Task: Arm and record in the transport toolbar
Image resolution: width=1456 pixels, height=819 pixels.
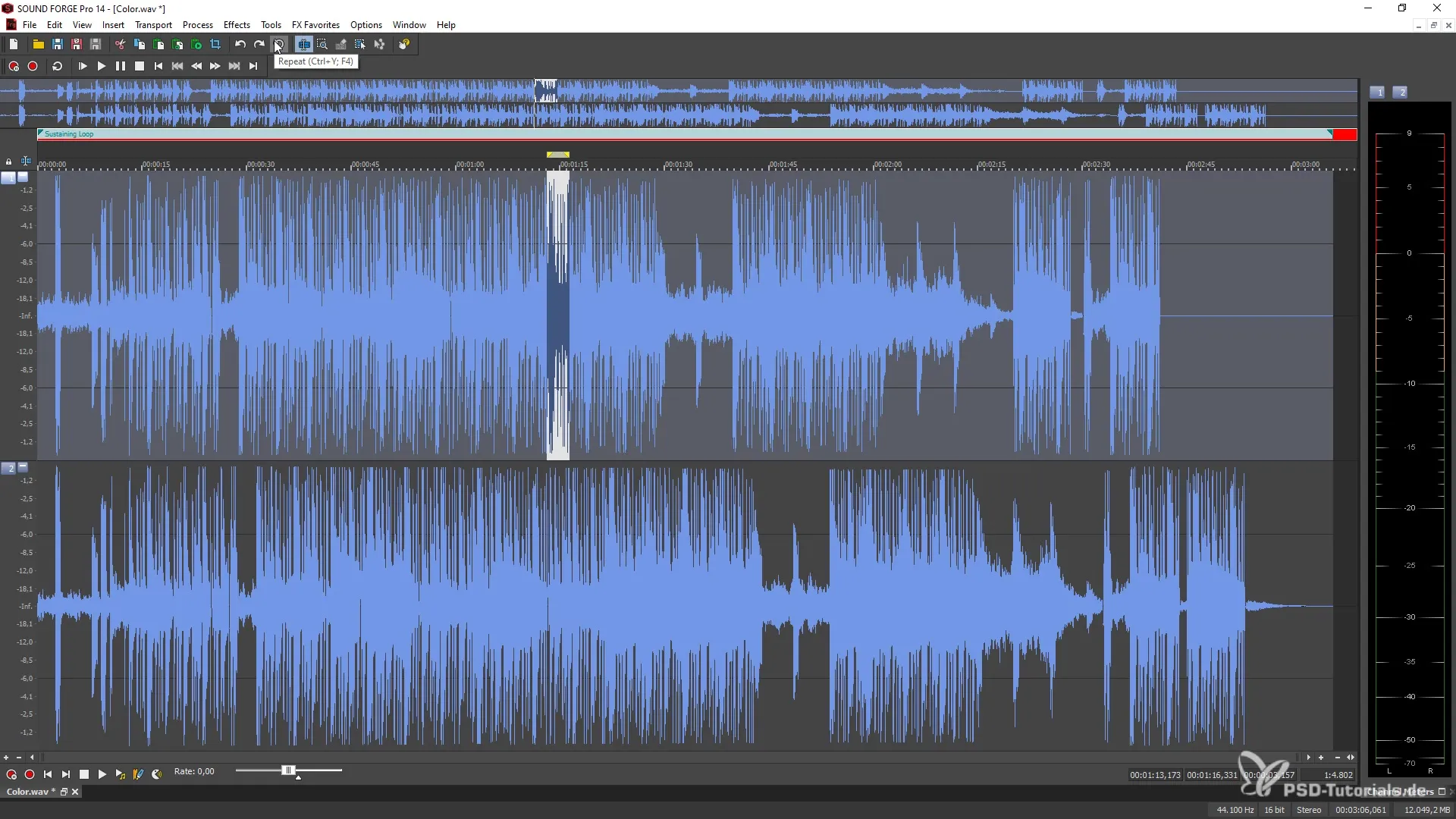Action: click(x=14, y=66)
